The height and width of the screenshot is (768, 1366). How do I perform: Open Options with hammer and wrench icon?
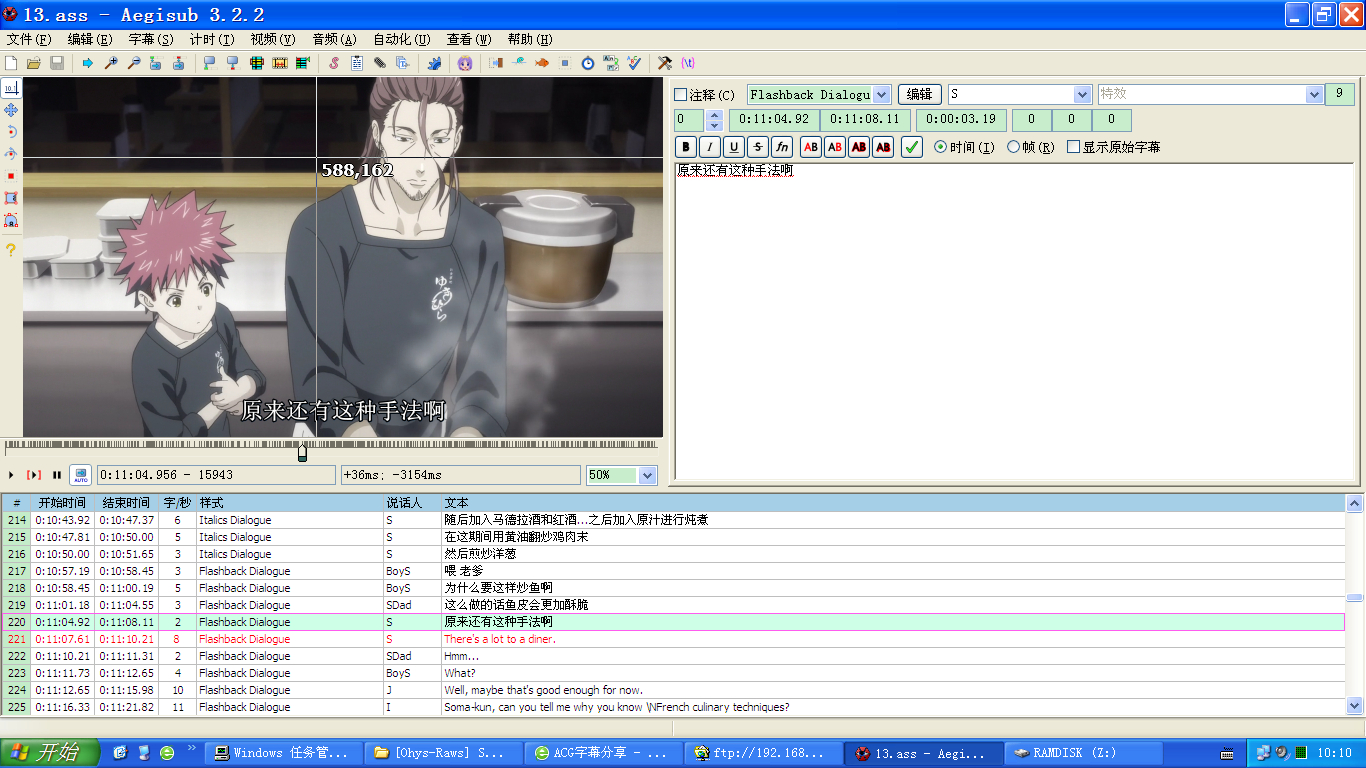664,63
